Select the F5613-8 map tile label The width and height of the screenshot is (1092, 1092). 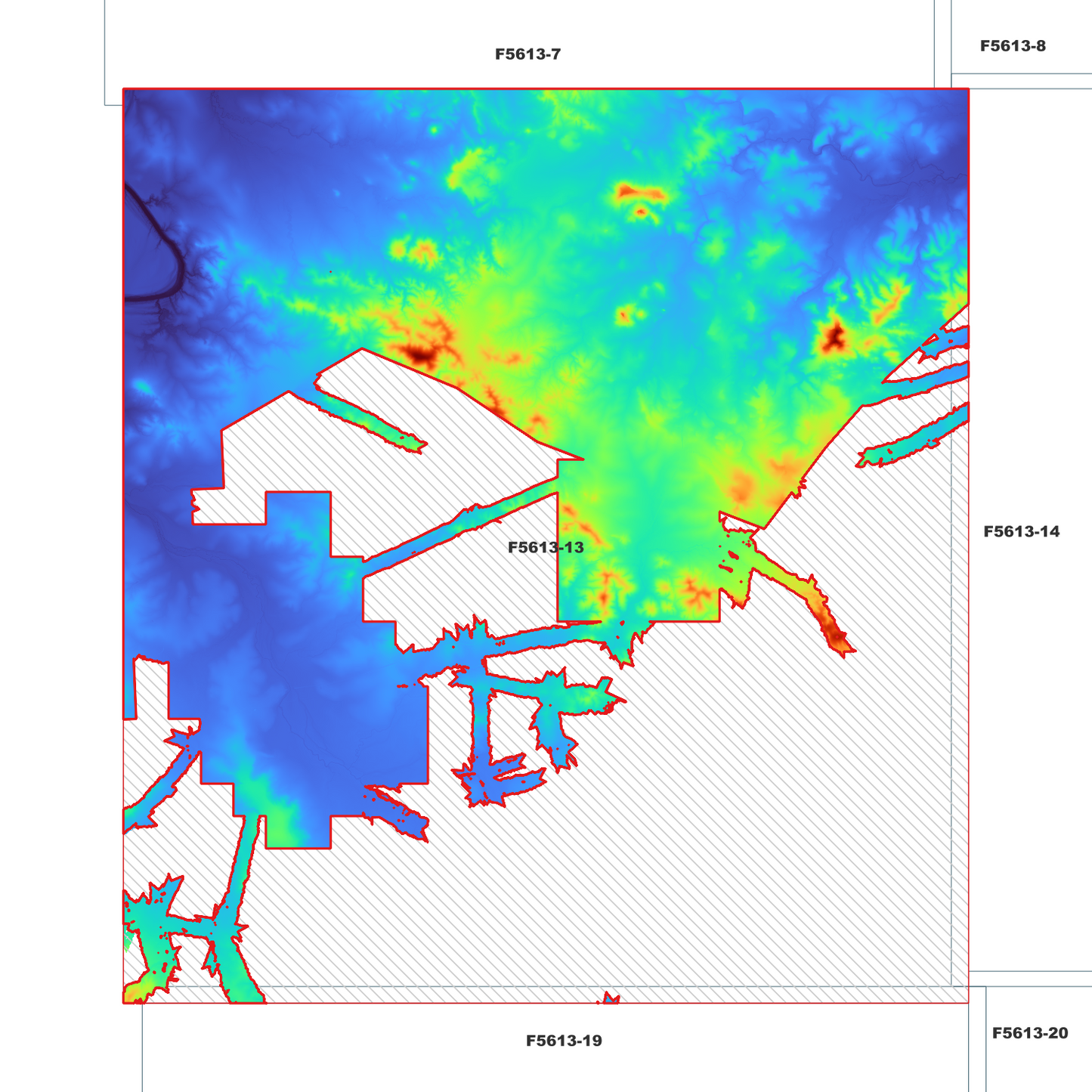click(x=1013, y=46)
